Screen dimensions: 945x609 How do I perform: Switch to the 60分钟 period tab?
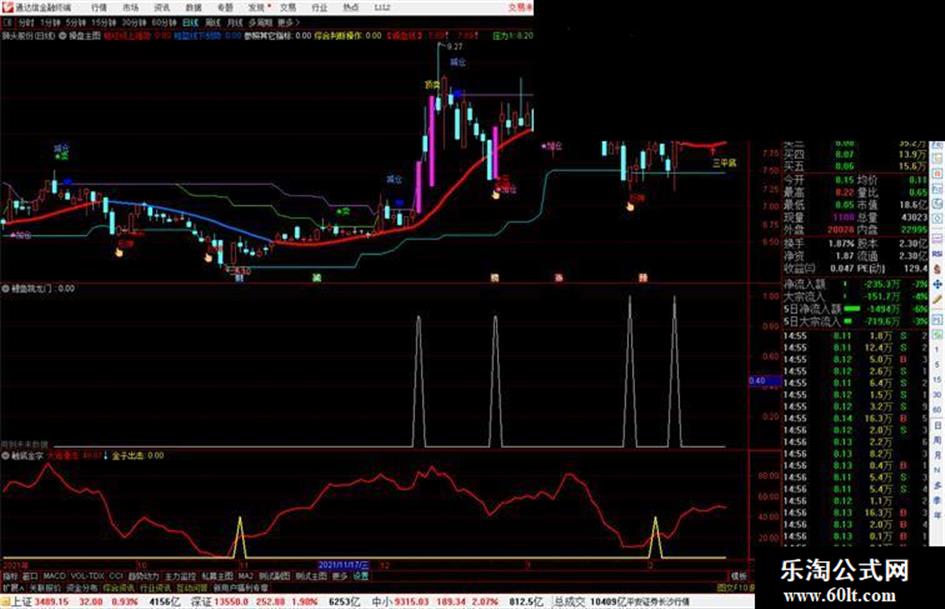(x=163, y=22)
